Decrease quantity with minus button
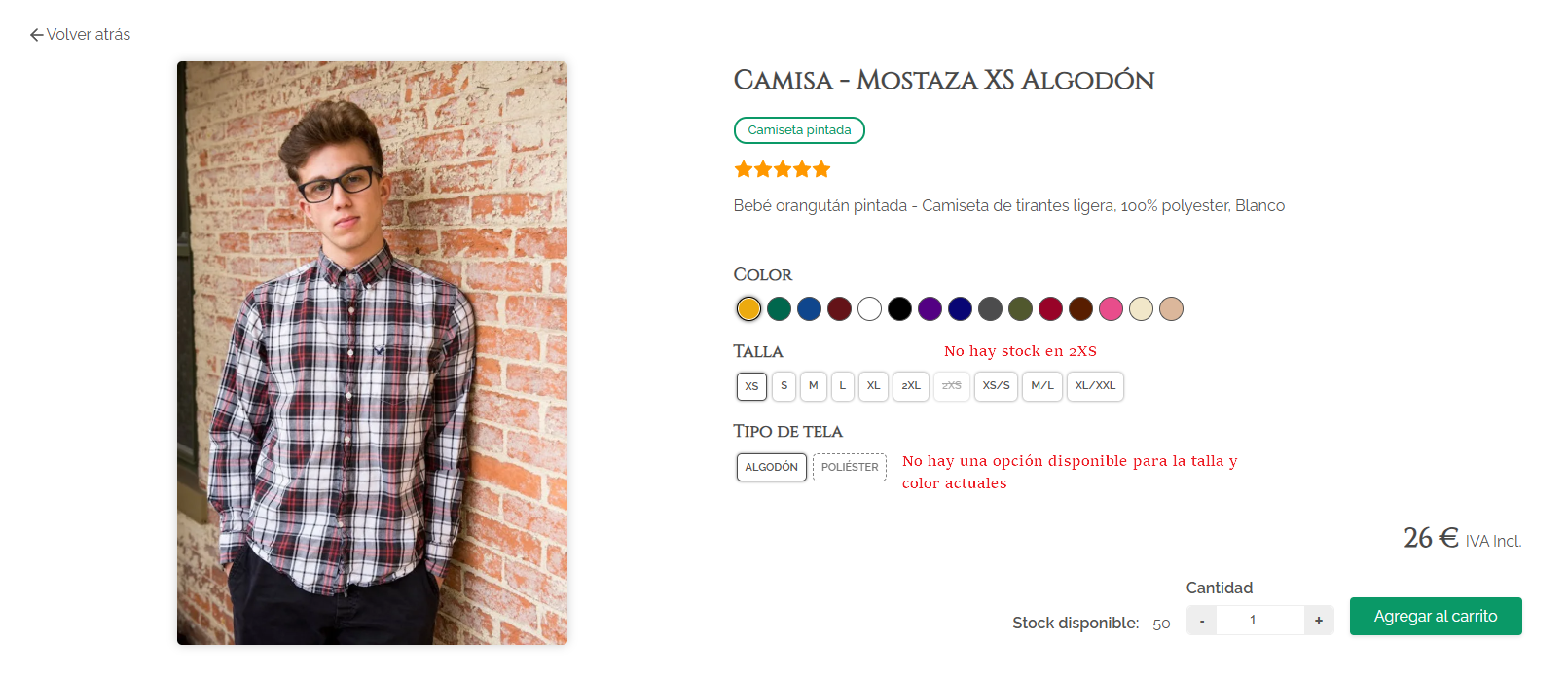1568x677 pixels. pyautogui.click(x=1202, y=621)
